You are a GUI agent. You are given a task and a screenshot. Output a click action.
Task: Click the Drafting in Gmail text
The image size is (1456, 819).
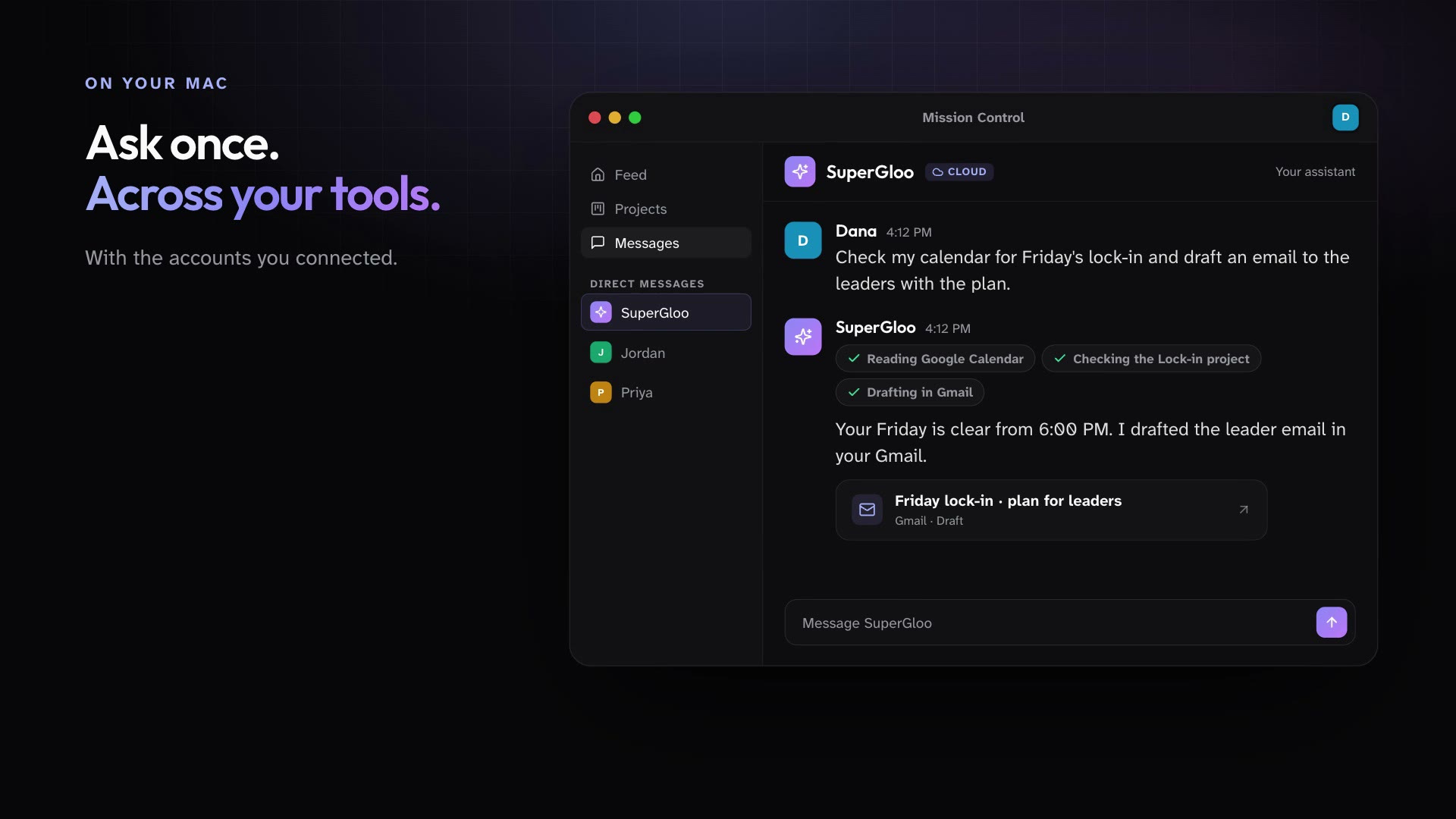click(x=919, y=392)
